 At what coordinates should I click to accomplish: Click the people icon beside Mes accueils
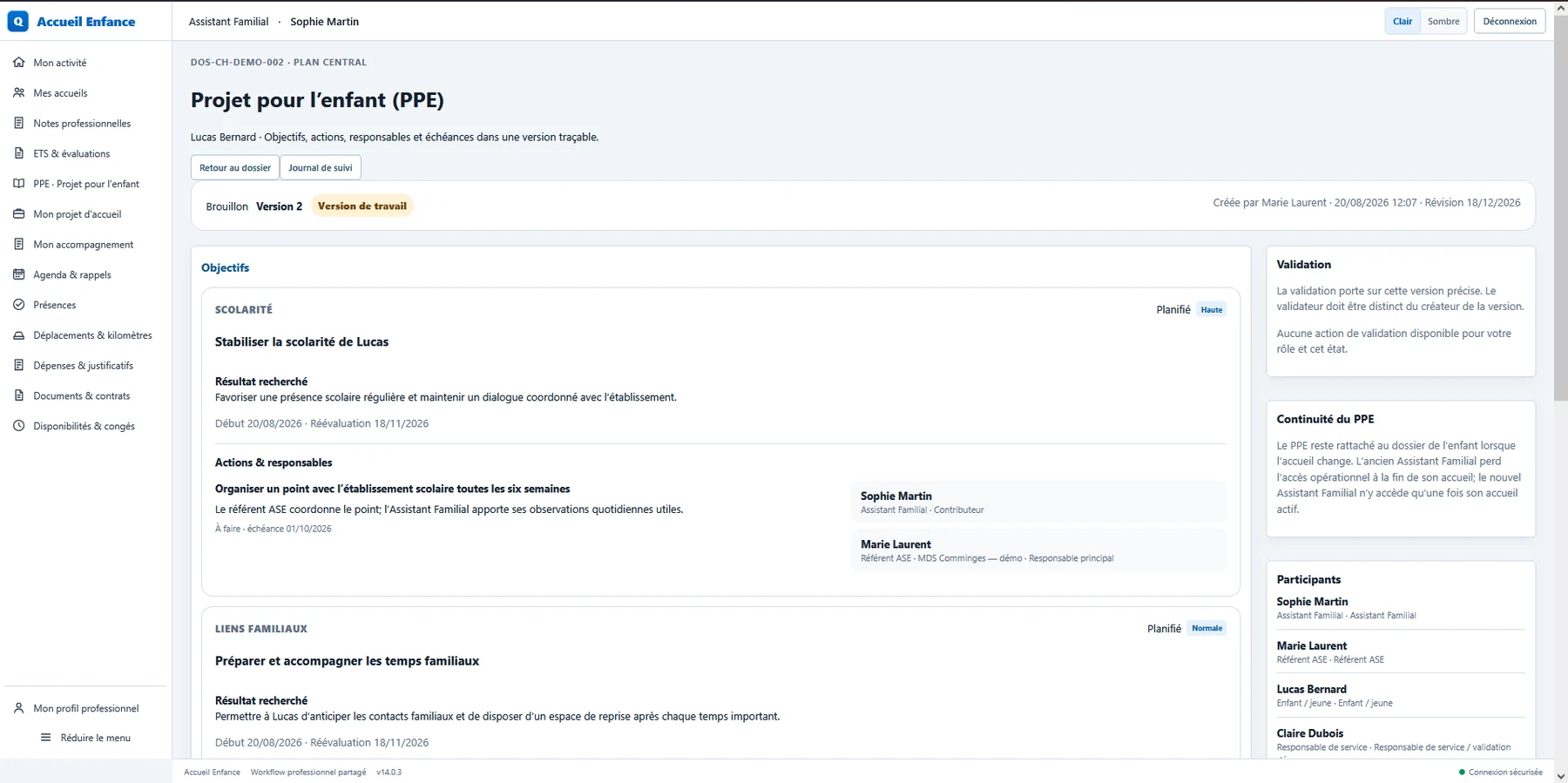(x=19, y=93)
